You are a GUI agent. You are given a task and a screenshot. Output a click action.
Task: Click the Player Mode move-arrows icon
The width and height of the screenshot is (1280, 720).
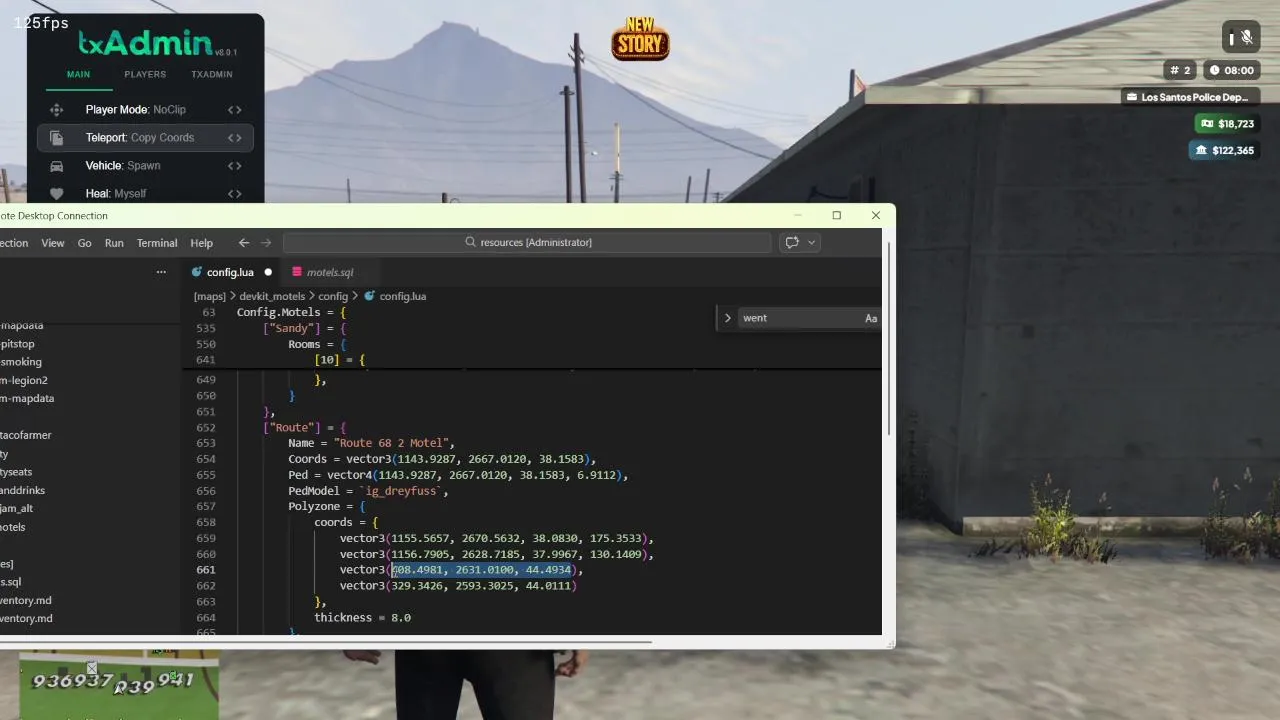57,110
